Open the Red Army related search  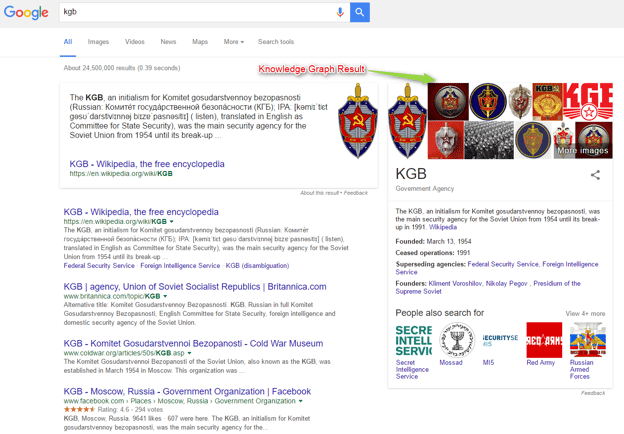click(x=544, y=344)
